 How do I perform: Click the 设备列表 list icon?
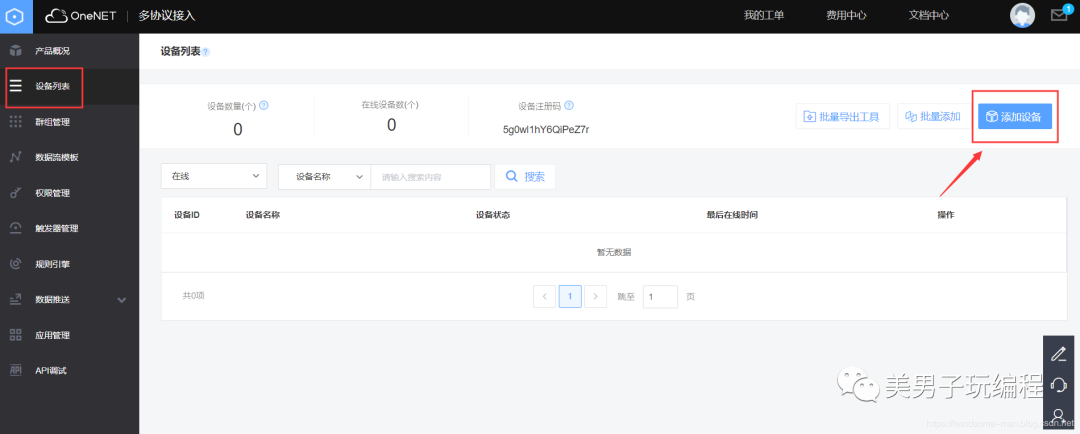tap(16, 86)
